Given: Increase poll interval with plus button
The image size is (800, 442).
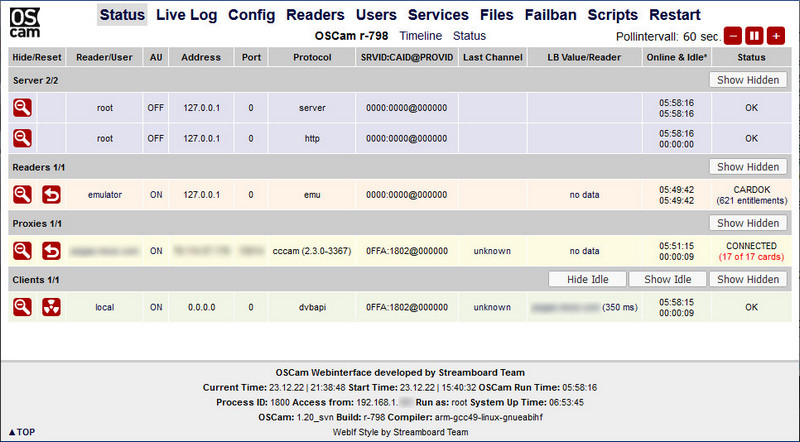Looking at the screenshot, I should (776, 36).
